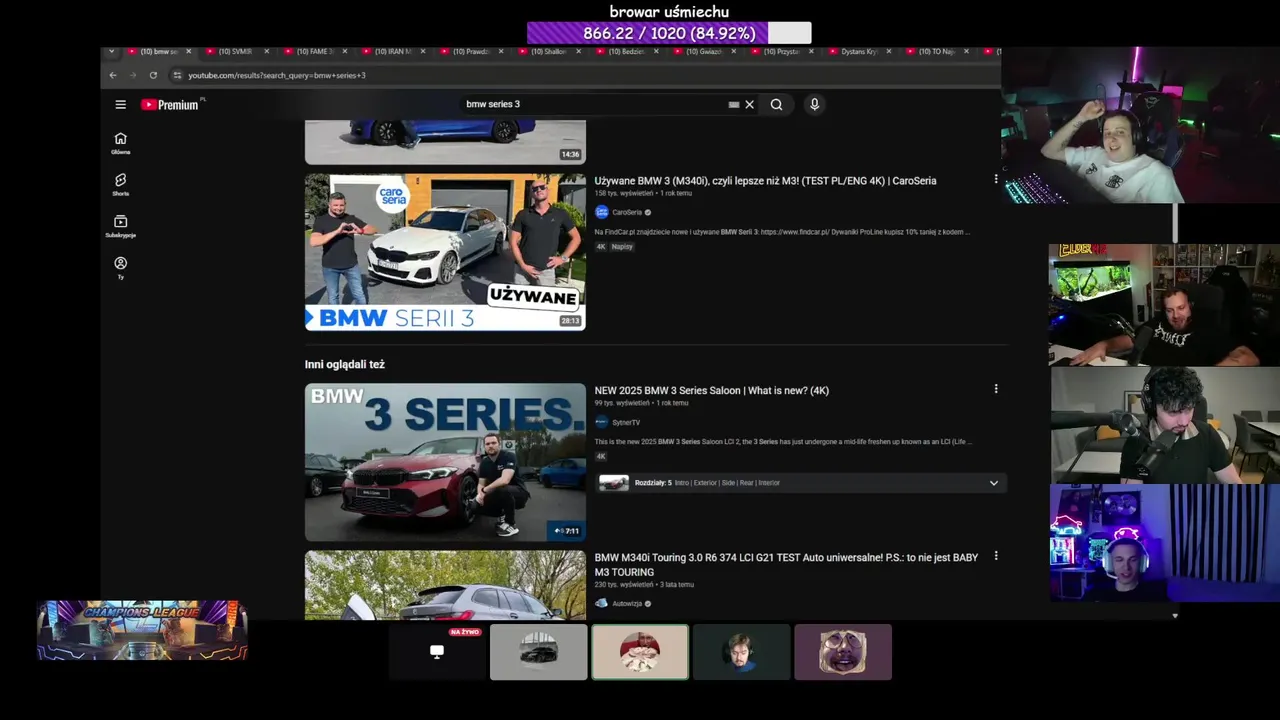Select the NA ŻYWO screen share tile
This screenshot has height=720, width=1280.
[x=437, y=652]
